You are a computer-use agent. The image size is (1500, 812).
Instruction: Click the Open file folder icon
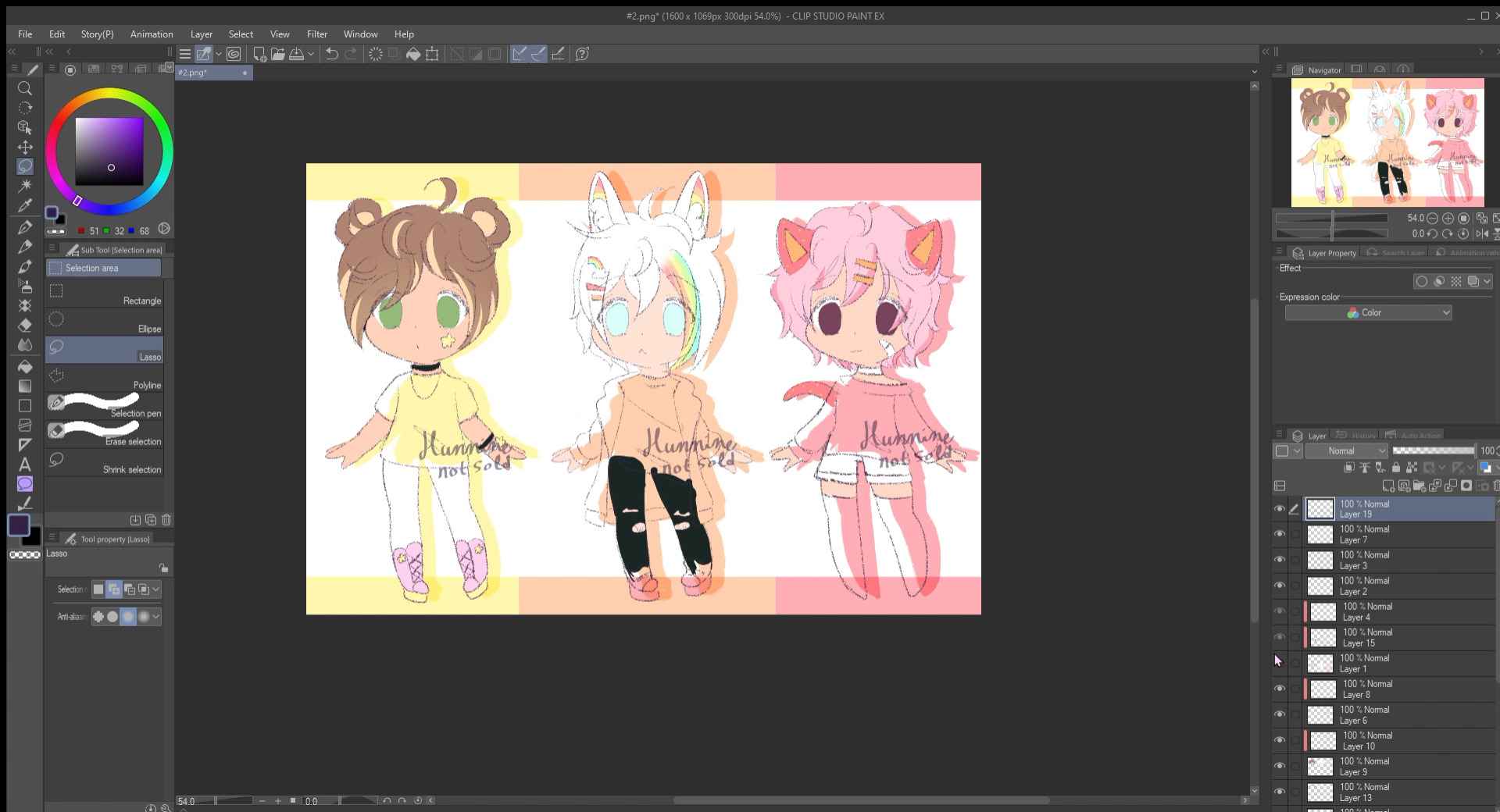tap(277, 54)
